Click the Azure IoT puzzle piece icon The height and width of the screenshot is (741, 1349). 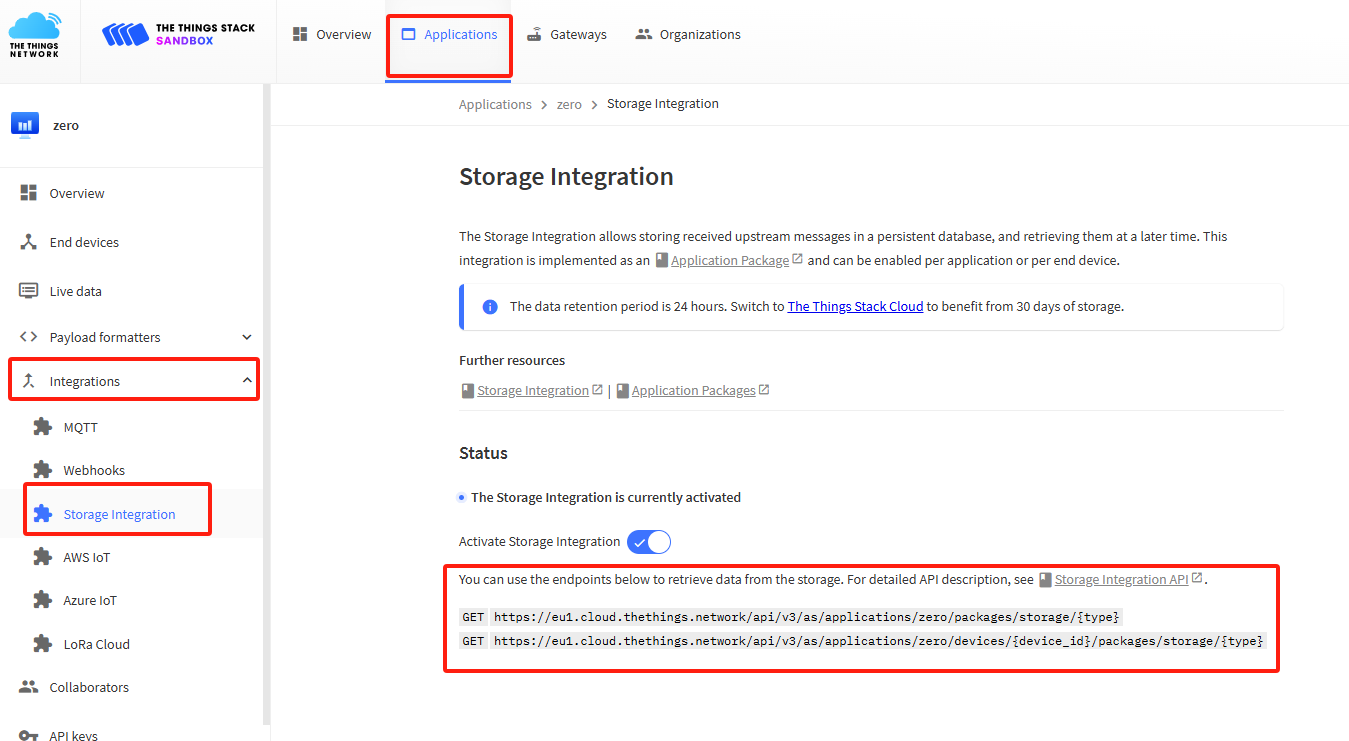coord(42,600)
